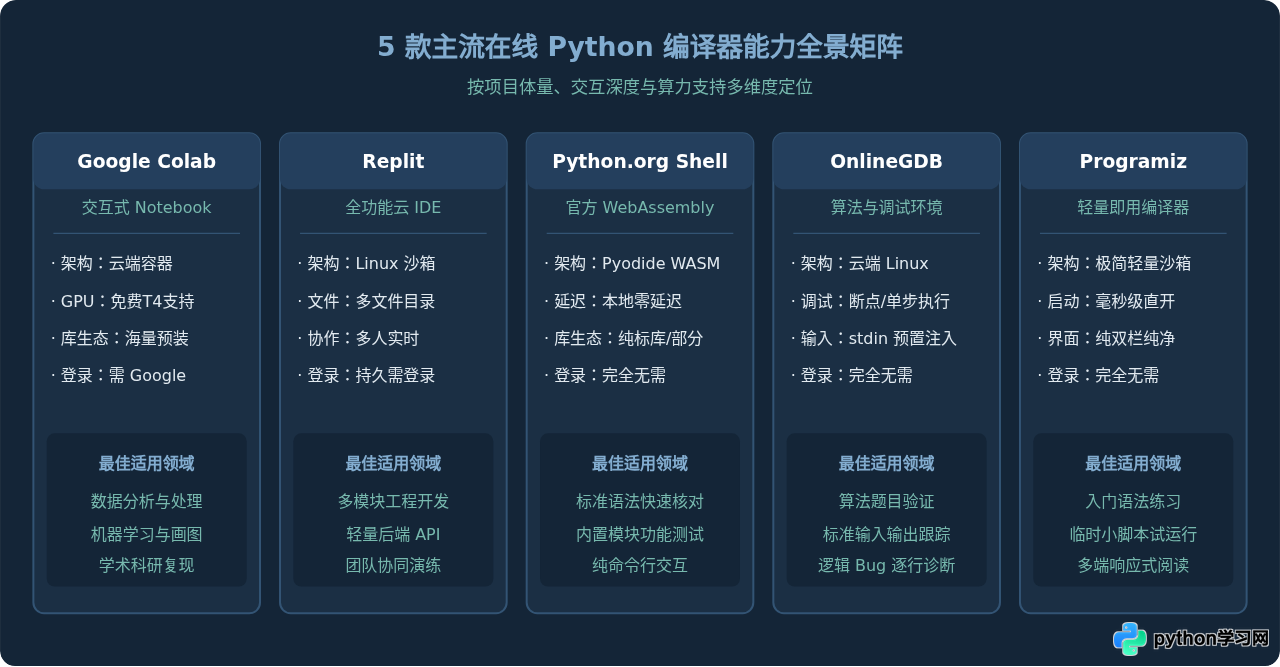
Task: Click 逻辑 Bug 逐行诊断 under OnlineGDB
Action: (887, 565)
